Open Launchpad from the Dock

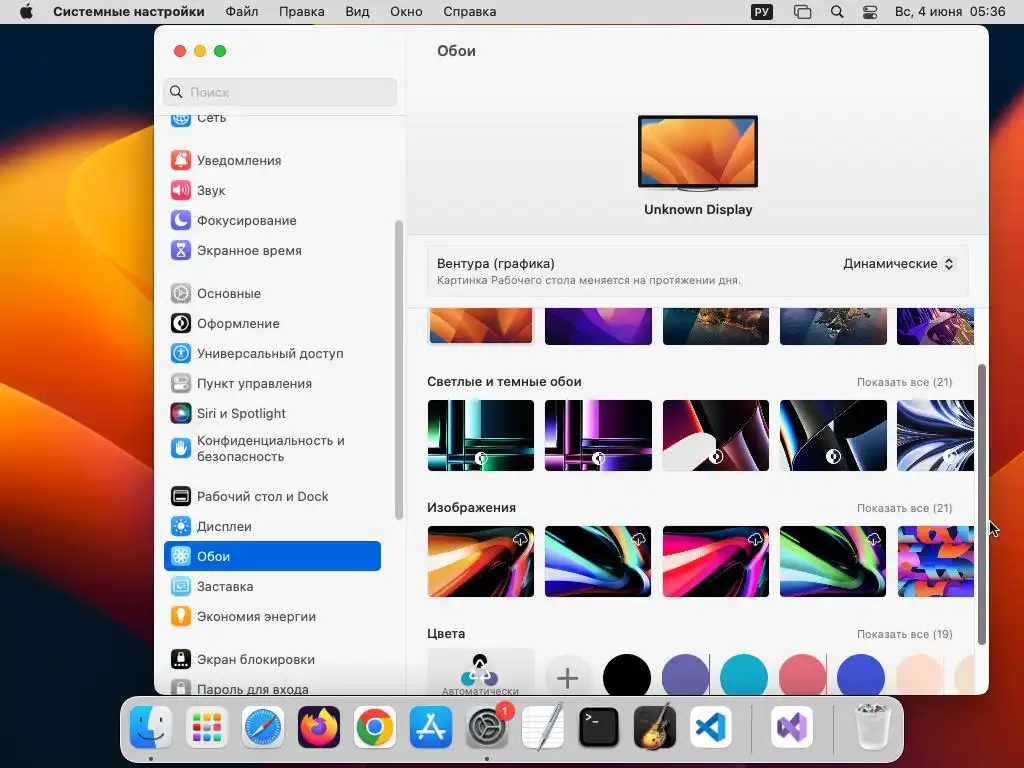[206, 727]
